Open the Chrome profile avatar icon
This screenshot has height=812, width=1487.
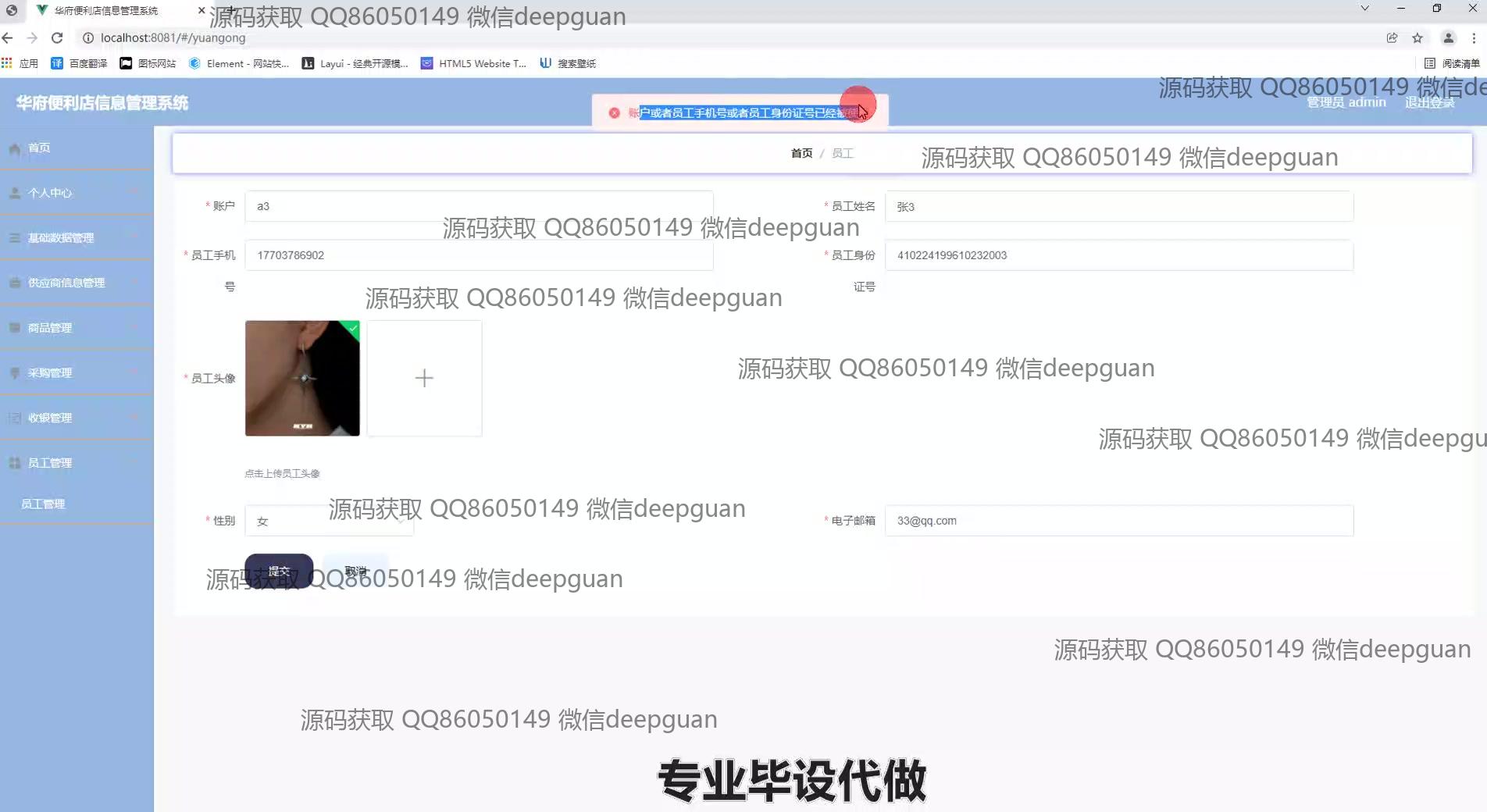(x=1448, y=37)
